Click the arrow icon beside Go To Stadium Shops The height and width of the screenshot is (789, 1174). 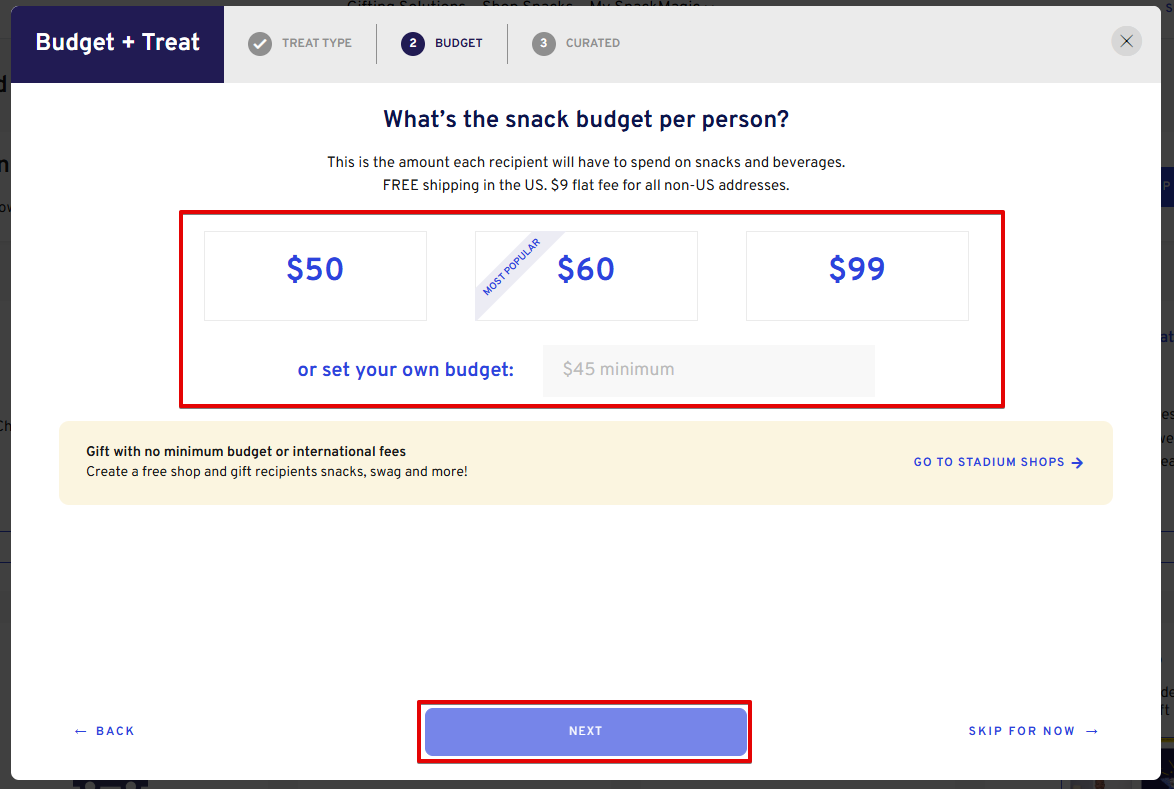click(1077, 463)
